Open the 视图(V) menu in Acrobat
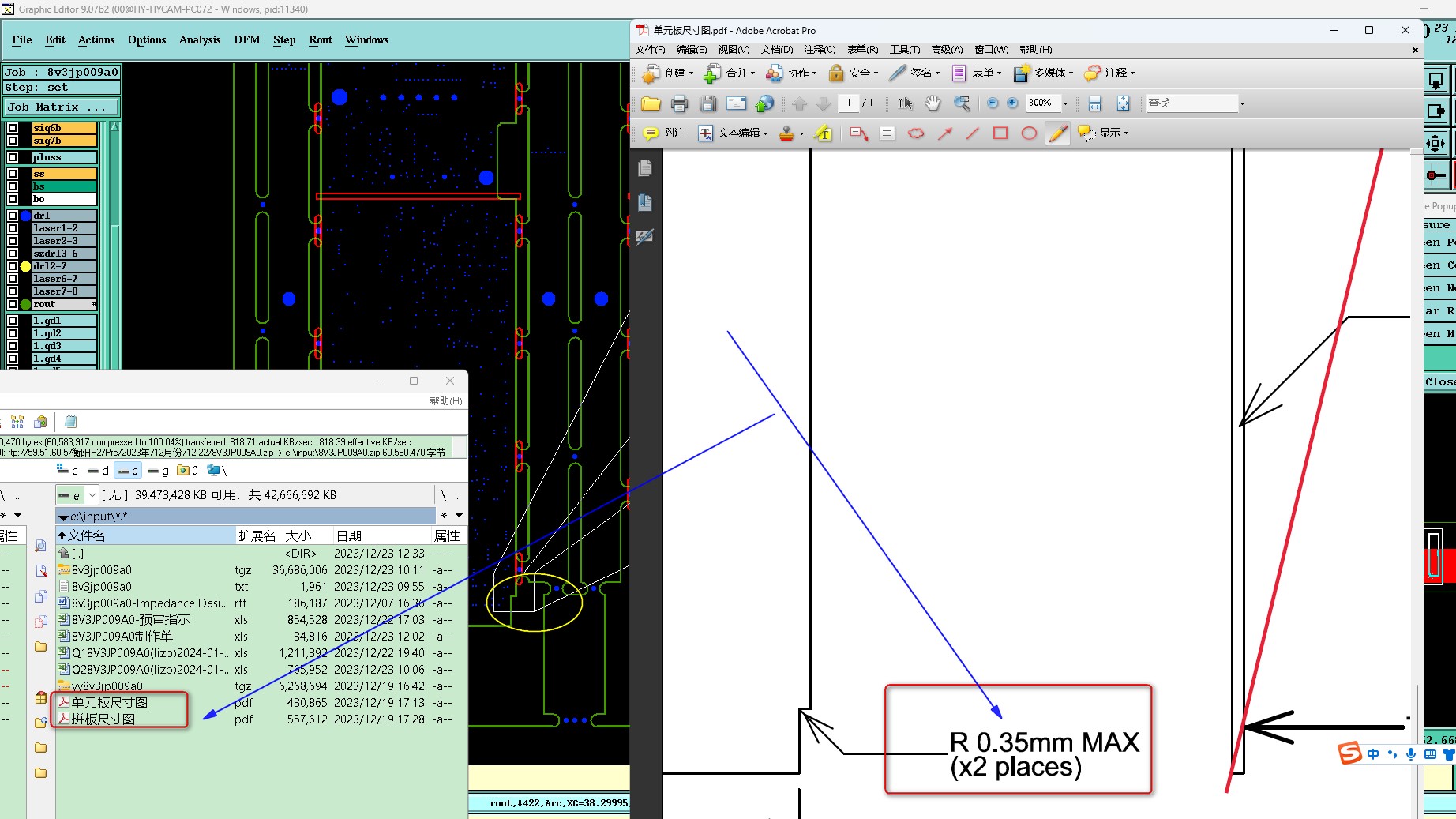 tap(733, 50)
